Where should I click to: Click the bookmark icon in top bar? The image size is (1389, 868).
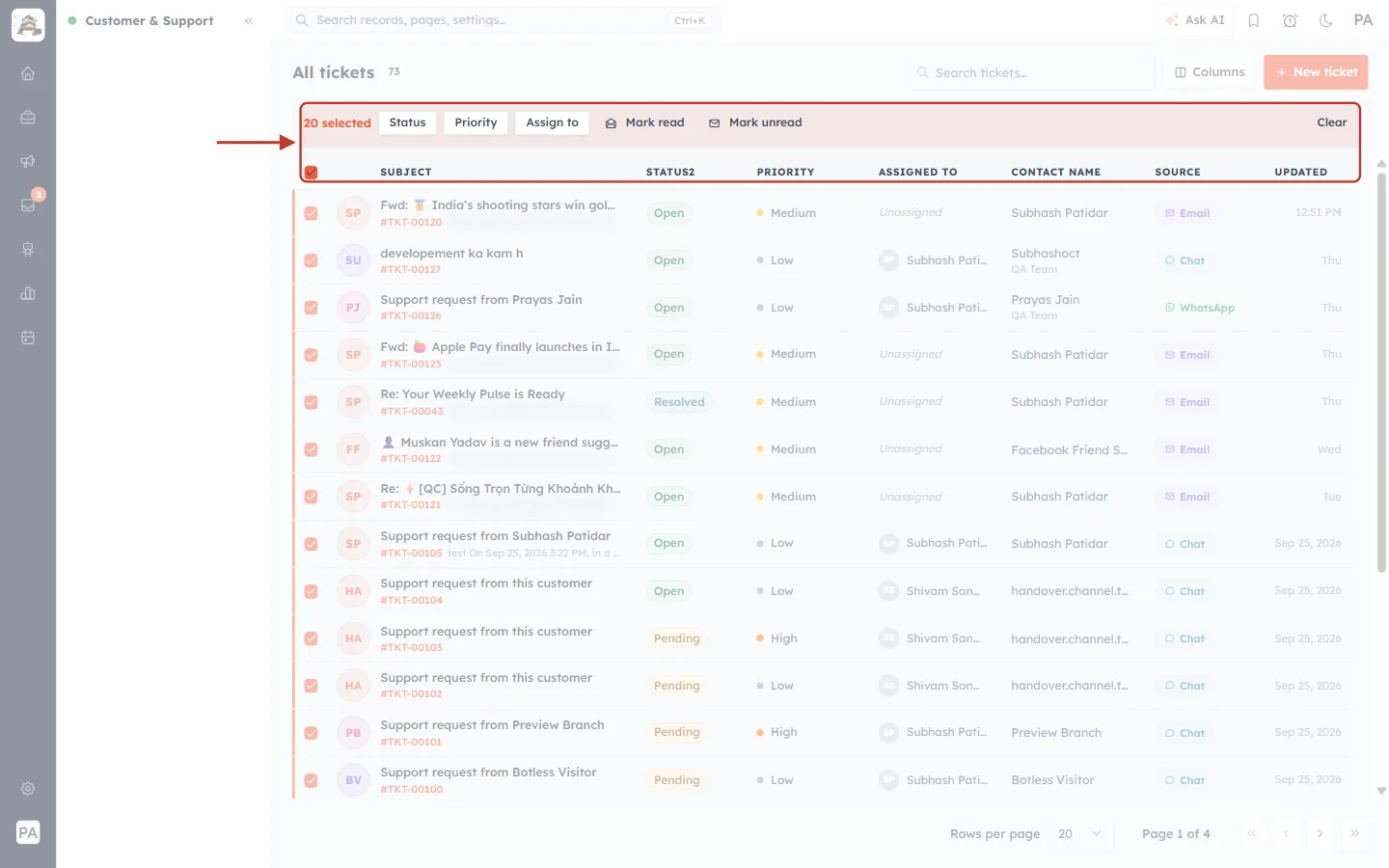coord(1254,20)
